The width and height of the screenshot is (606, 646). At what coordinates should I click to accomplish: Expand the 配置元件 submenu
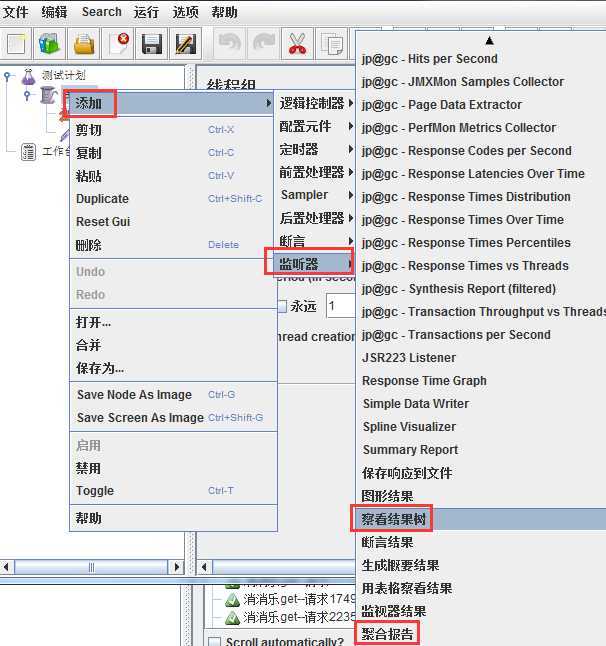[x=316, y=126]
